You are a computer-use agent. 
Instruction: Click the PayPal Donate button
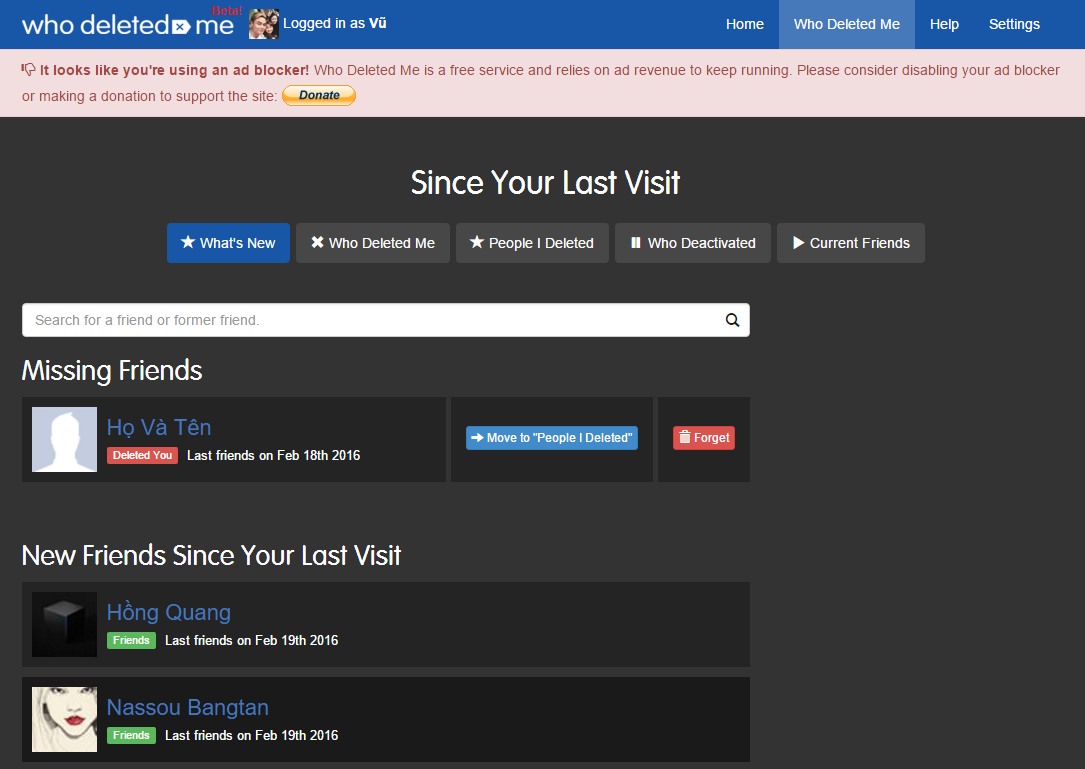click(319, 96)
